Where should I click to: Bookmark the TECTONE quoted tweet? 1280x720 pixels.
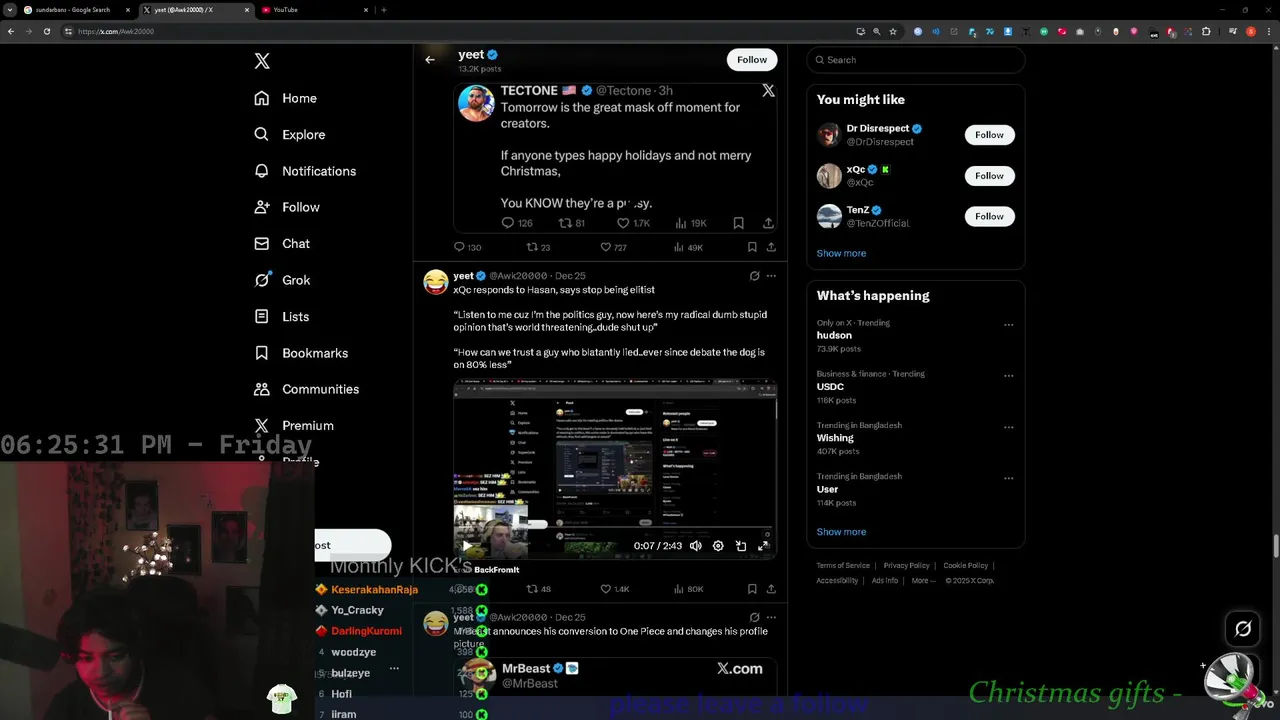[x=738, y=223]
